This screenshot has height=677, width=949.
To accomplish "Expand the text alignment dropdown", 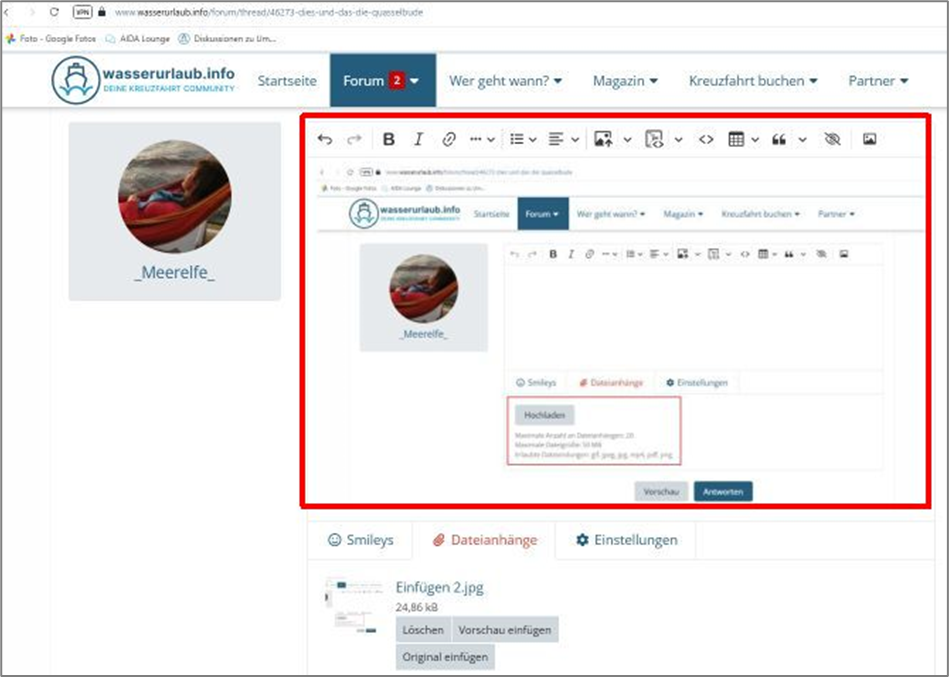I will click(x=564, y=140).
